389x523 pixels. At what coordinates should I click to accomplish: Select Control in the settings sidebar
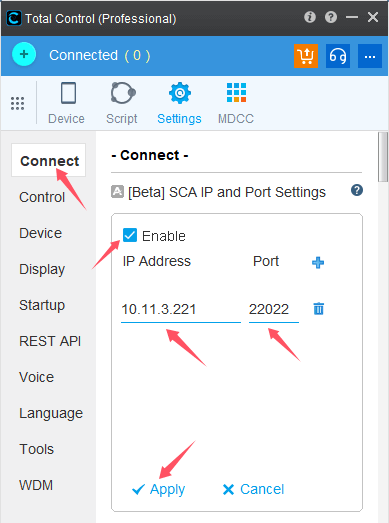(x=42, y=197)
